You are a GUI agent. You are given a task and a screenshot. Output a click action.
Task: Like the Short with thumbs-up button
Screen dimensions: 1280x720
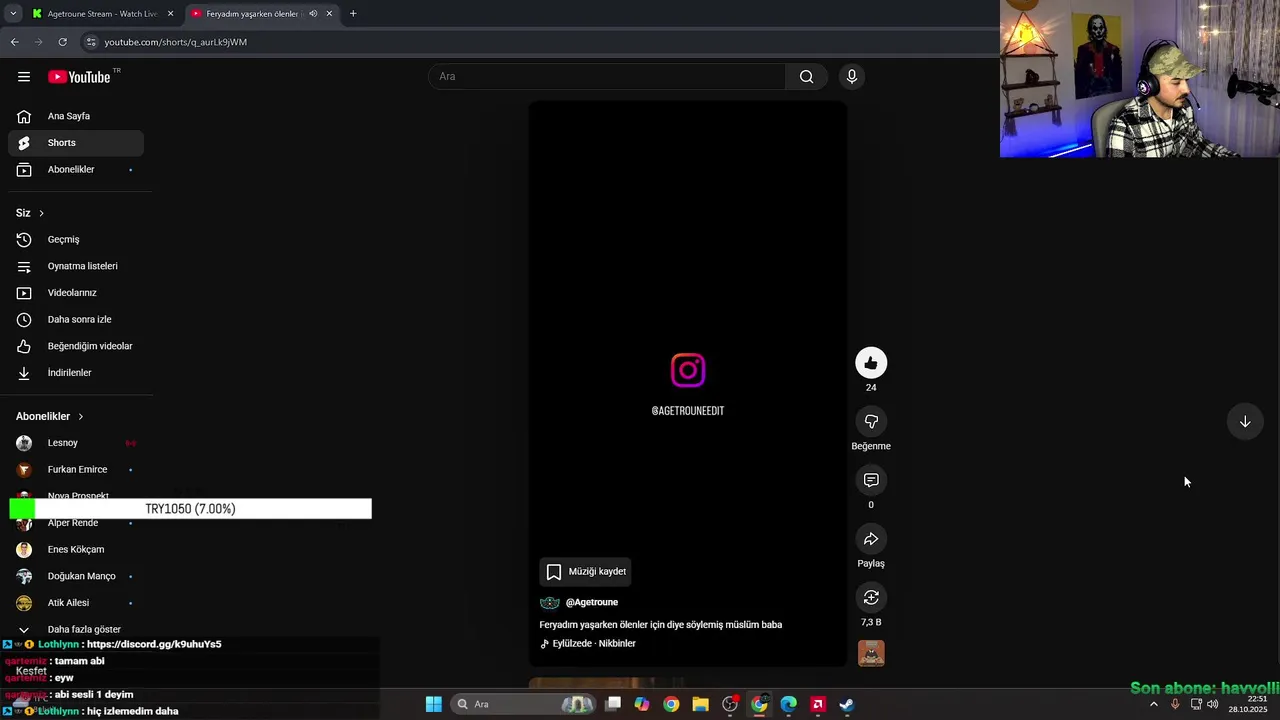click(871, 363)
